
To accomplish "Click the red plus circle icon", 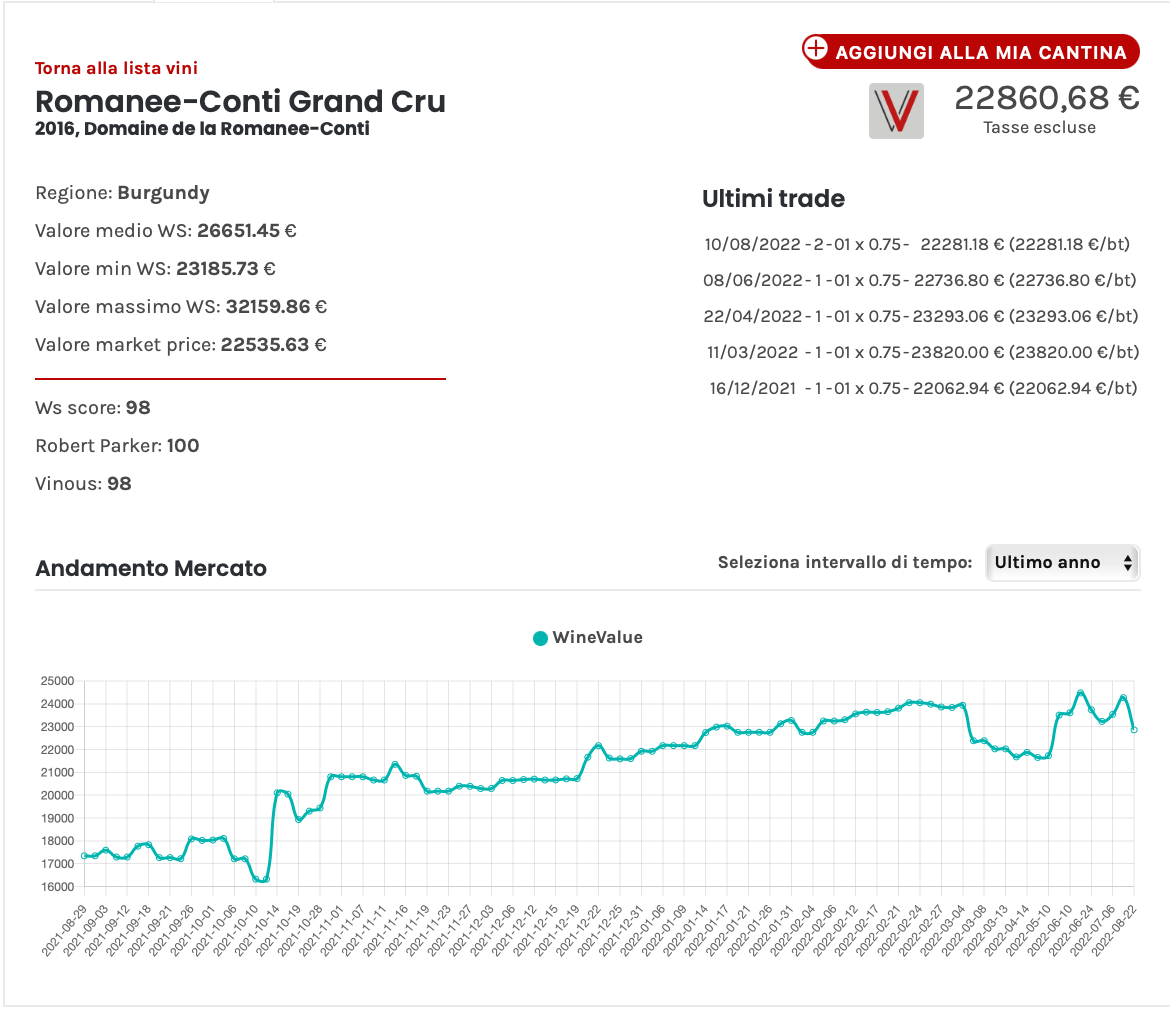I will tap(816, 49).
